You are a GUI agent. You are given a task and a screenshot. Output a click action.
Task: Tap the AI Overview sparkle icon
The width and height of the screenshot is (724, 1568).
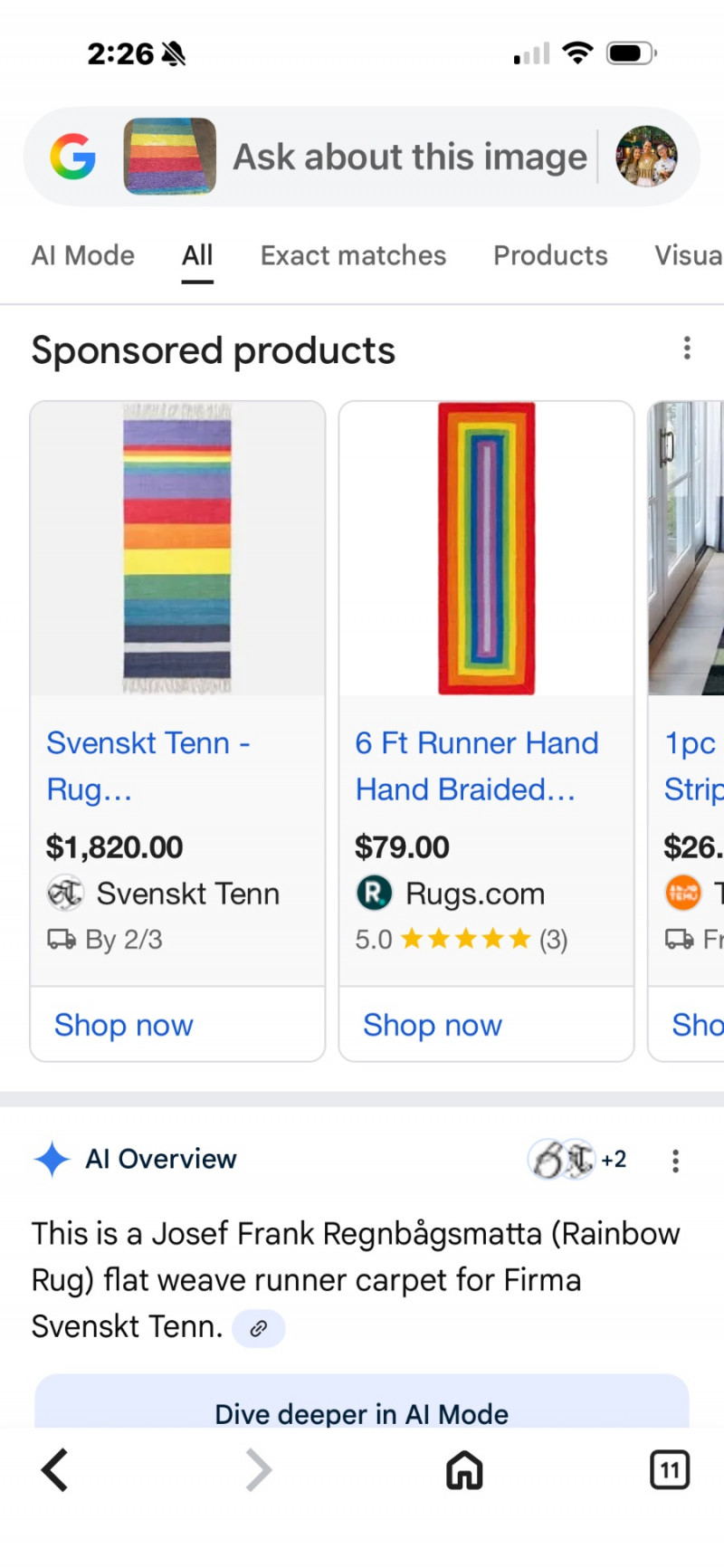52,1160
